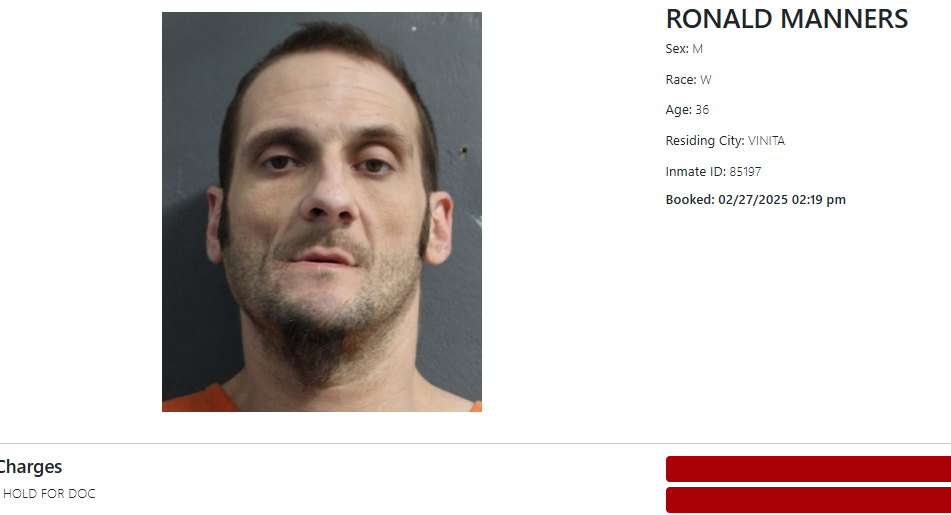The image size is (951, 515).
Task: Click the race value W
Action: [x=705, y=79]
